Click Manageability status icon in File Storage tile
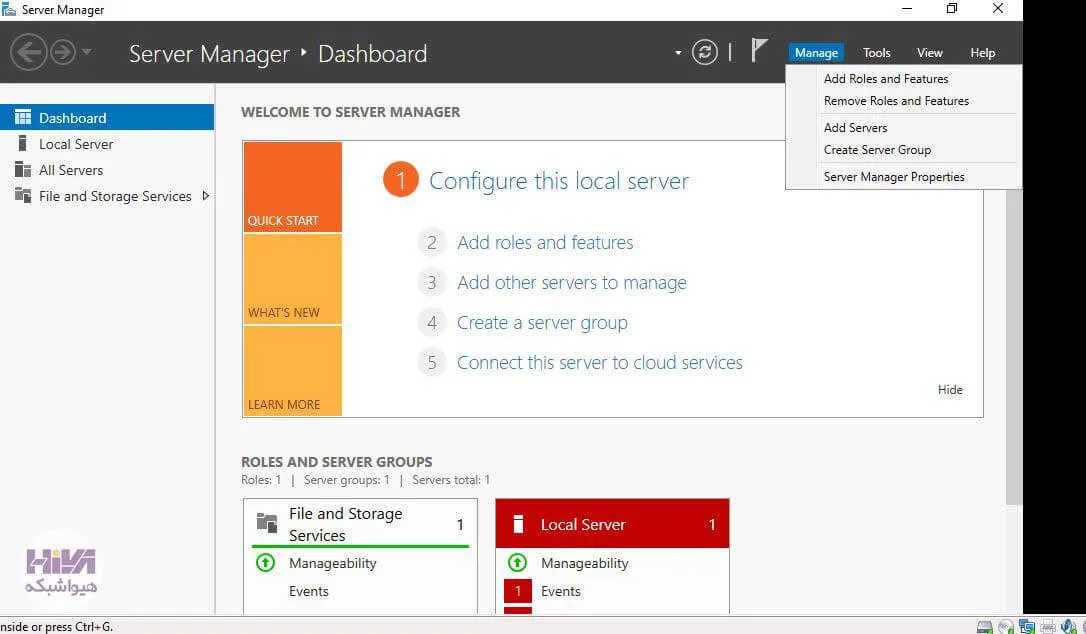 tap(265, 563)
